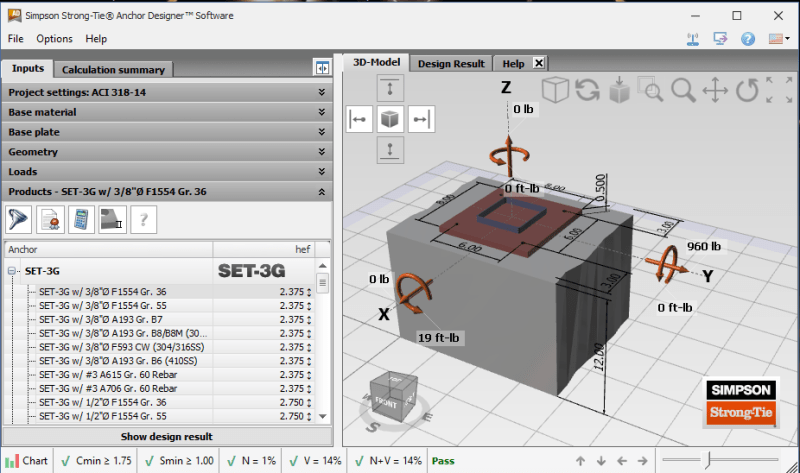Select the rotate view tool

(747, 90)
